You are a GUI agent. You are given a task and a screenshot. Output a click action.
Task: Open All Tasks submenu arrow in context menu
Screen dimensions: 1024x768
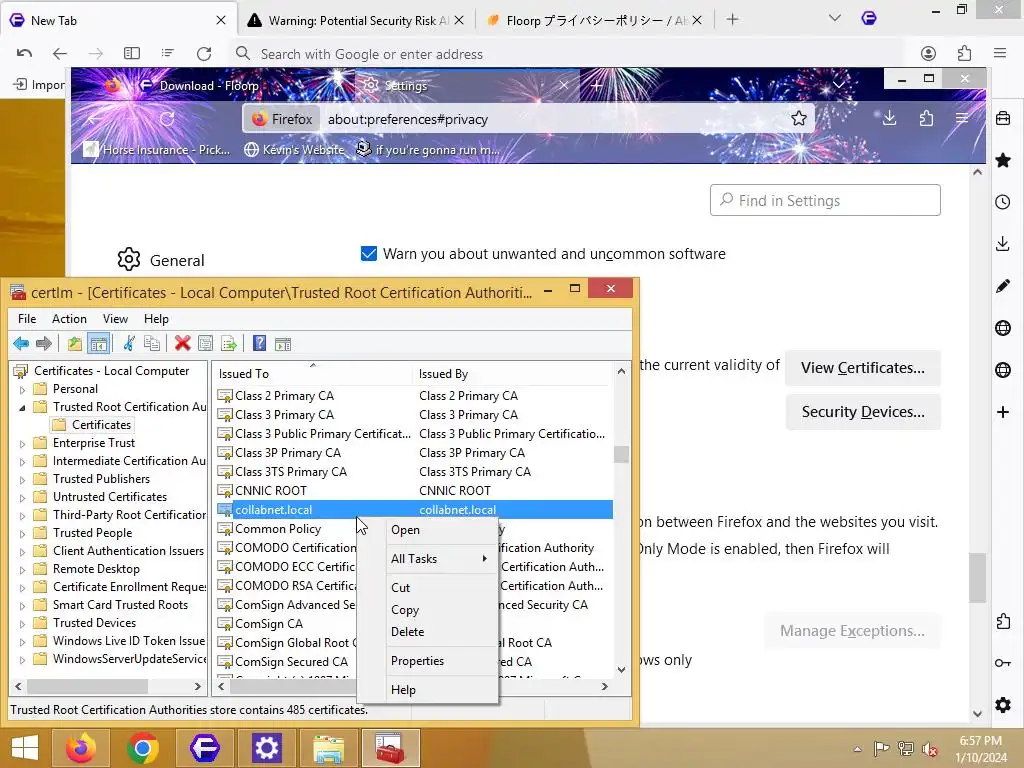pyautogui.click(x=485, y=558)
